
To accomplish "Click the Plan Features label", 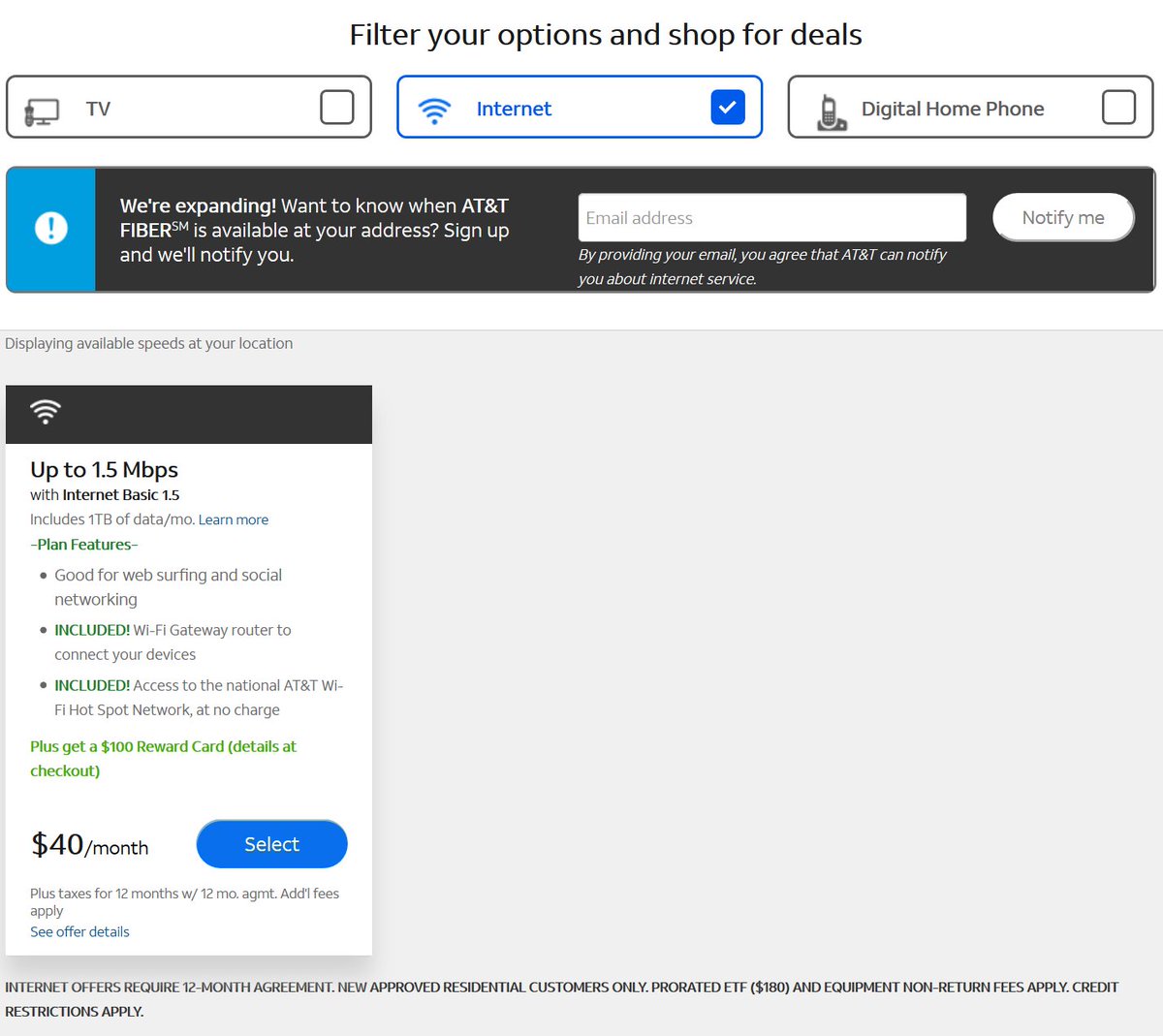I will click(84, 545).
